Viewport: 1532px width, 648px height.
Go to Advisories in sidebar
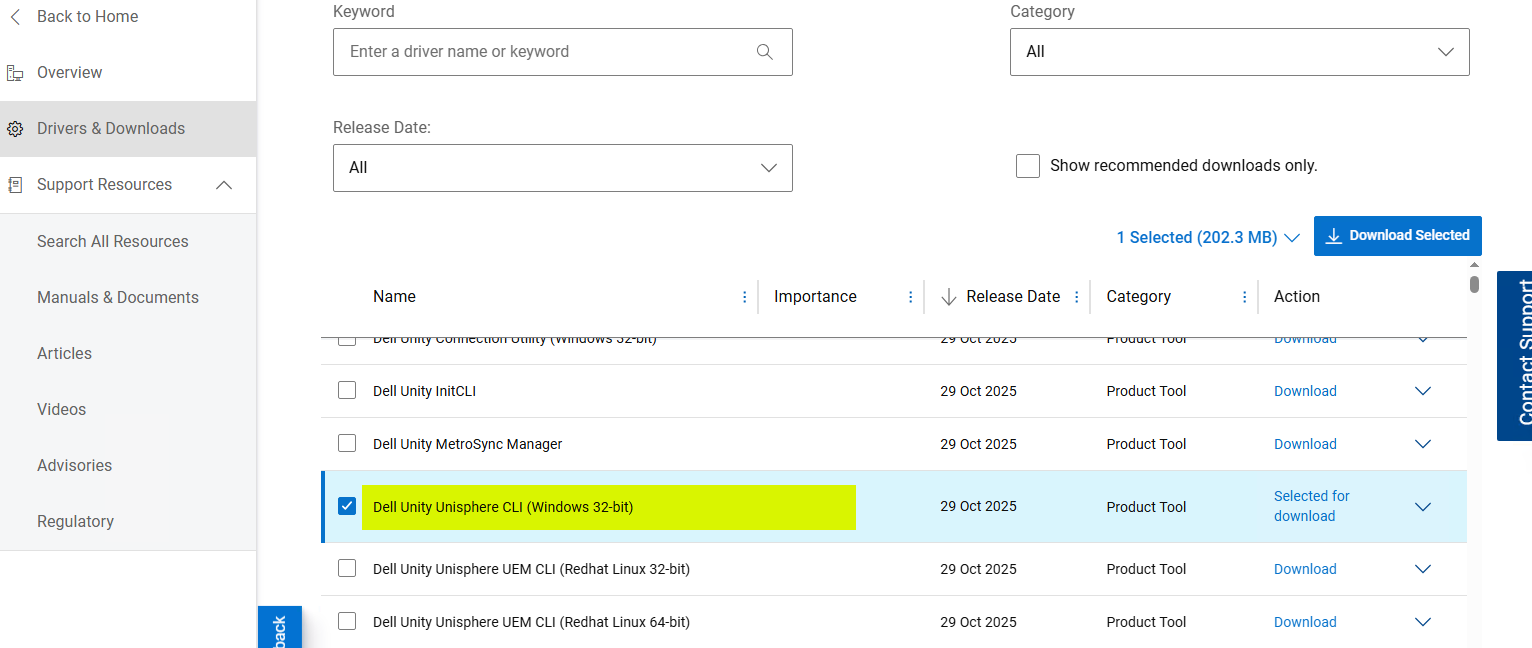[x=74, y=465]
